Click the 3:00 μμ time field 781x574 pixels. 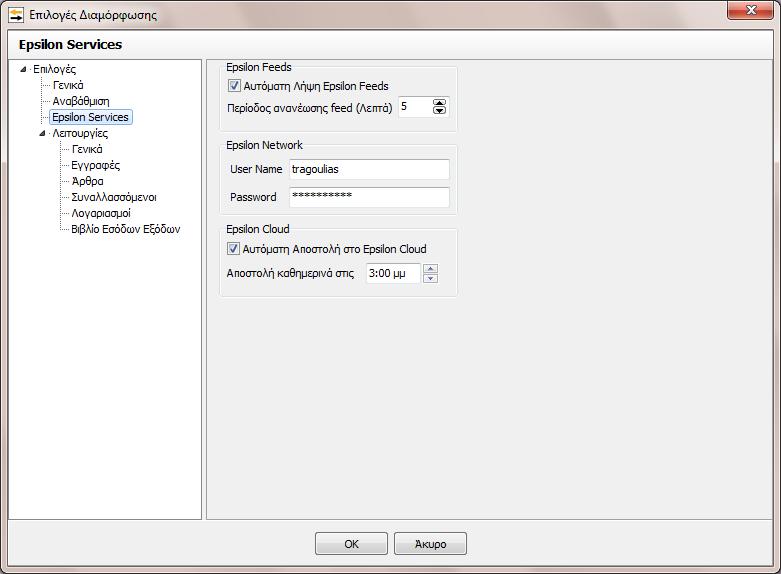point(393,273)
